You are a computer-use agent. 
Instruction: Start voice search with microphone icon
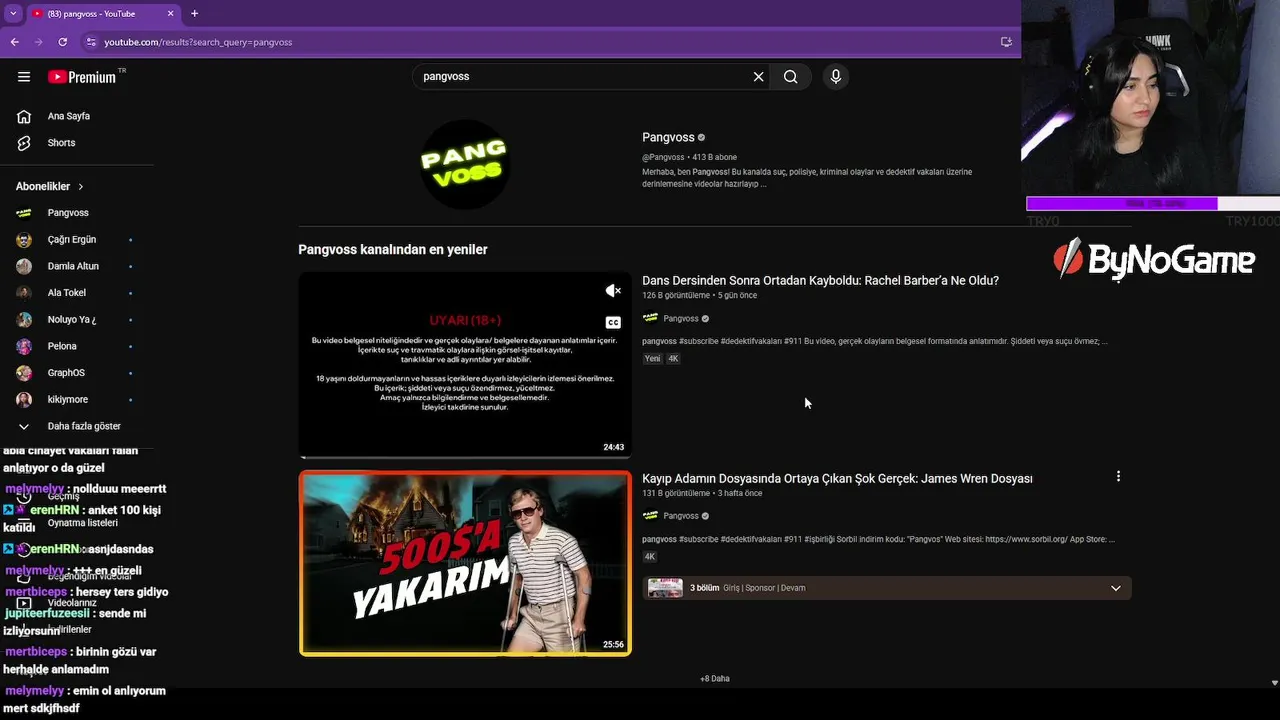point(836,77)
